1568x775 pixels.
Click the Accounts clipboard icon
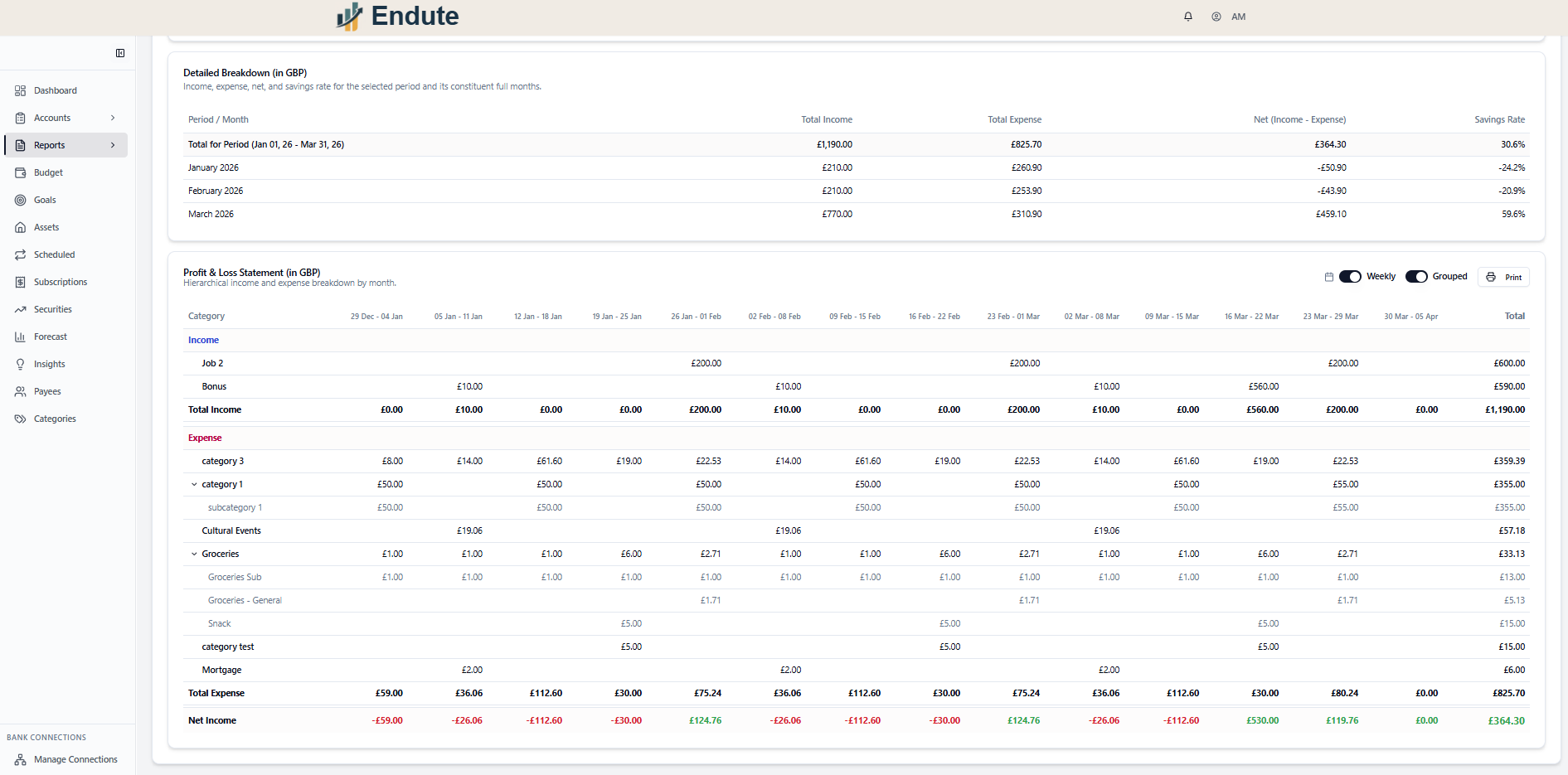point(21,118)
